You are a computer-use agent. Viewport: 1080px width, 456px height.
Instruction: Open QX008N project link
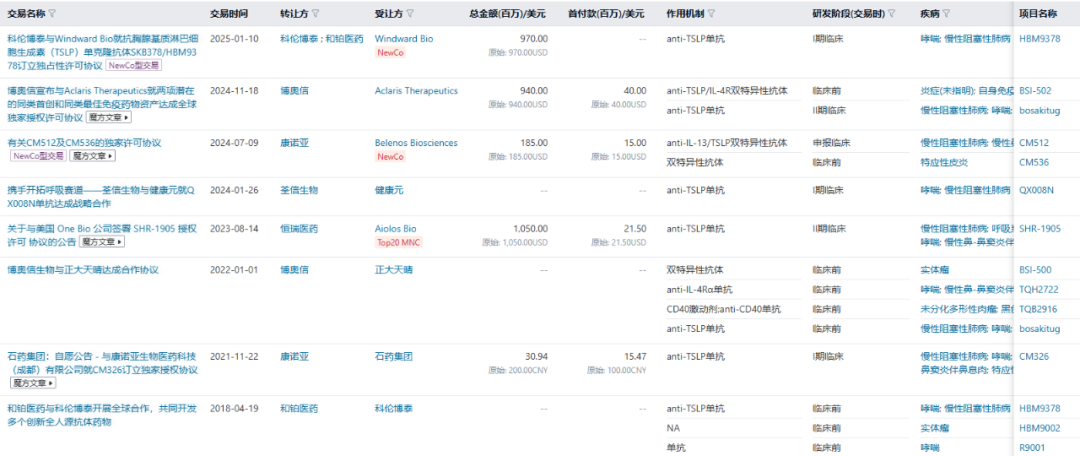click(x=1037, y=189)
